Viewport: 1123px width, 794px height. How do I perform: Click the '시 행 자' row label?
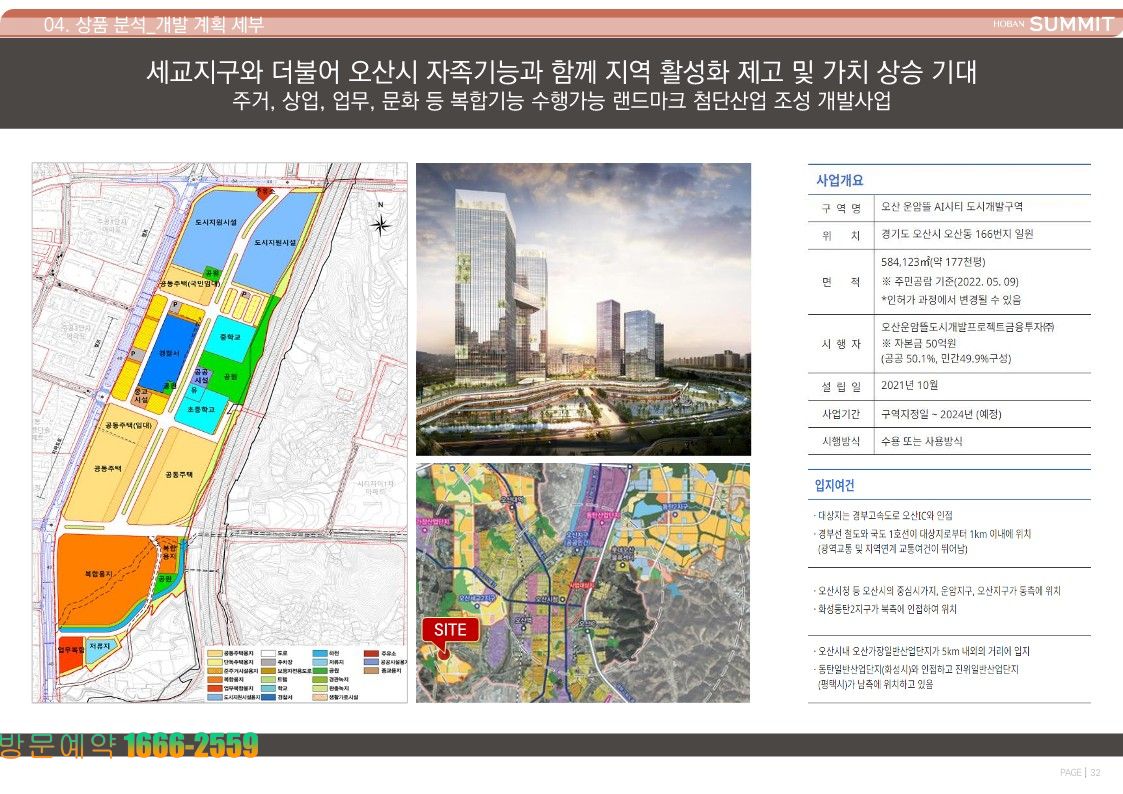pyautogui.click(x=841, y=344)
